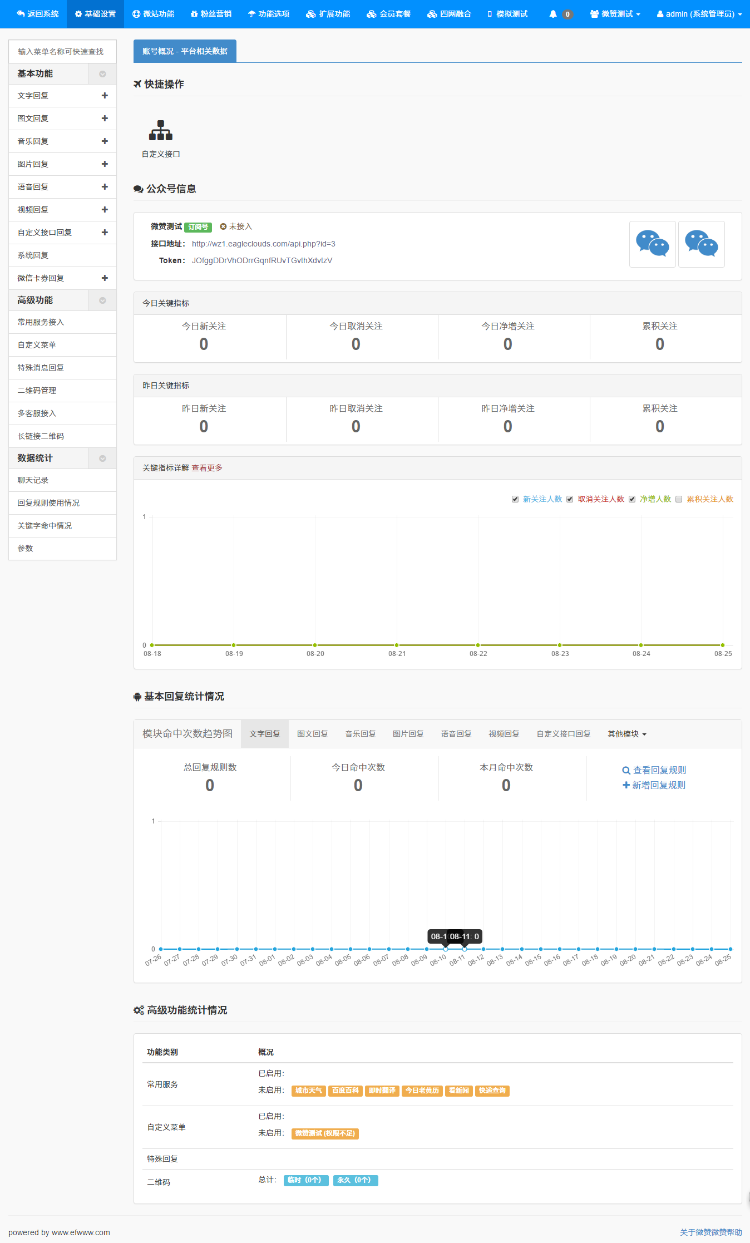
Task: Uncheck the 取消关注人数 checkbox
Action: click(570, 498)
